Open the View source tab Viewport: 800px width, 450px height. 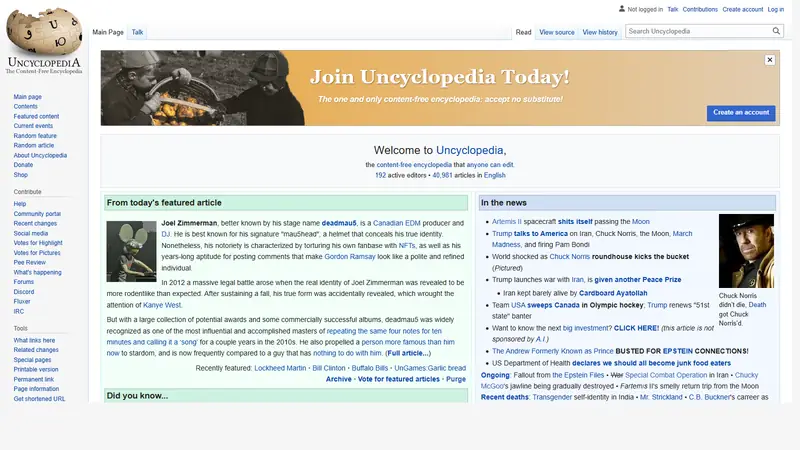click(x=557, y=32)
